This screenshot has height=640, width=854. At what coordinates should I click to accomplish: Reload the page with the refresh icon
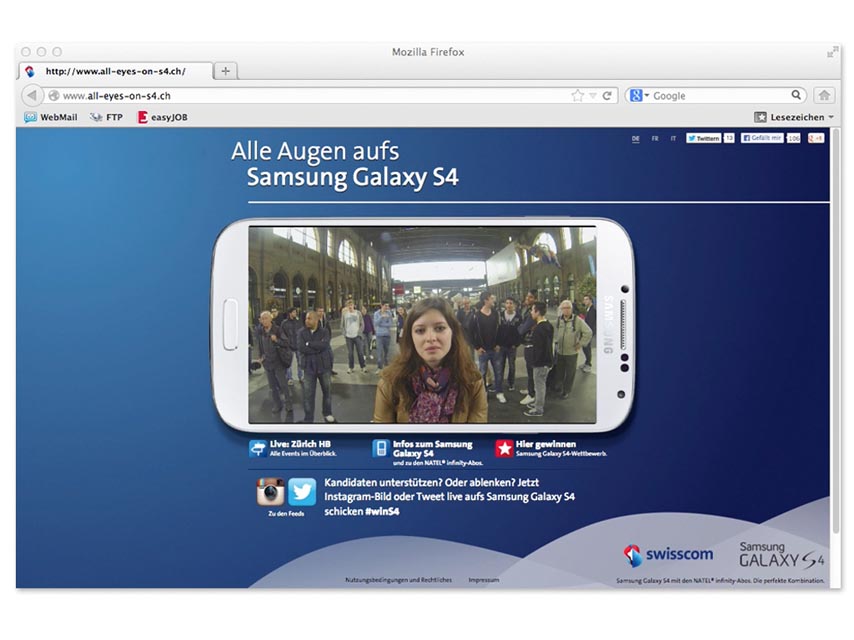tap(607, 96)
